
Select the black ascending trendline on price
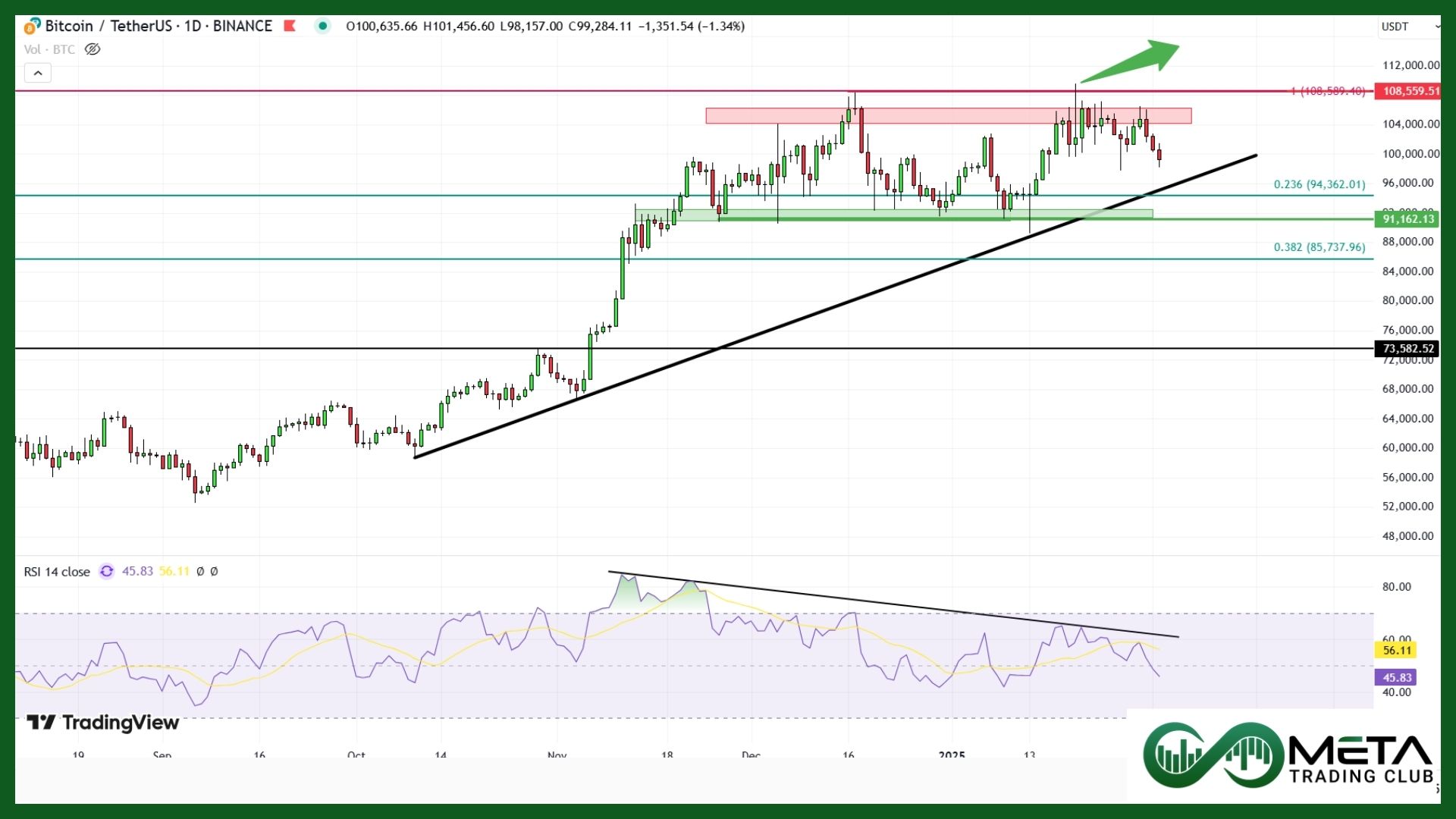click(x=835, y=306)
